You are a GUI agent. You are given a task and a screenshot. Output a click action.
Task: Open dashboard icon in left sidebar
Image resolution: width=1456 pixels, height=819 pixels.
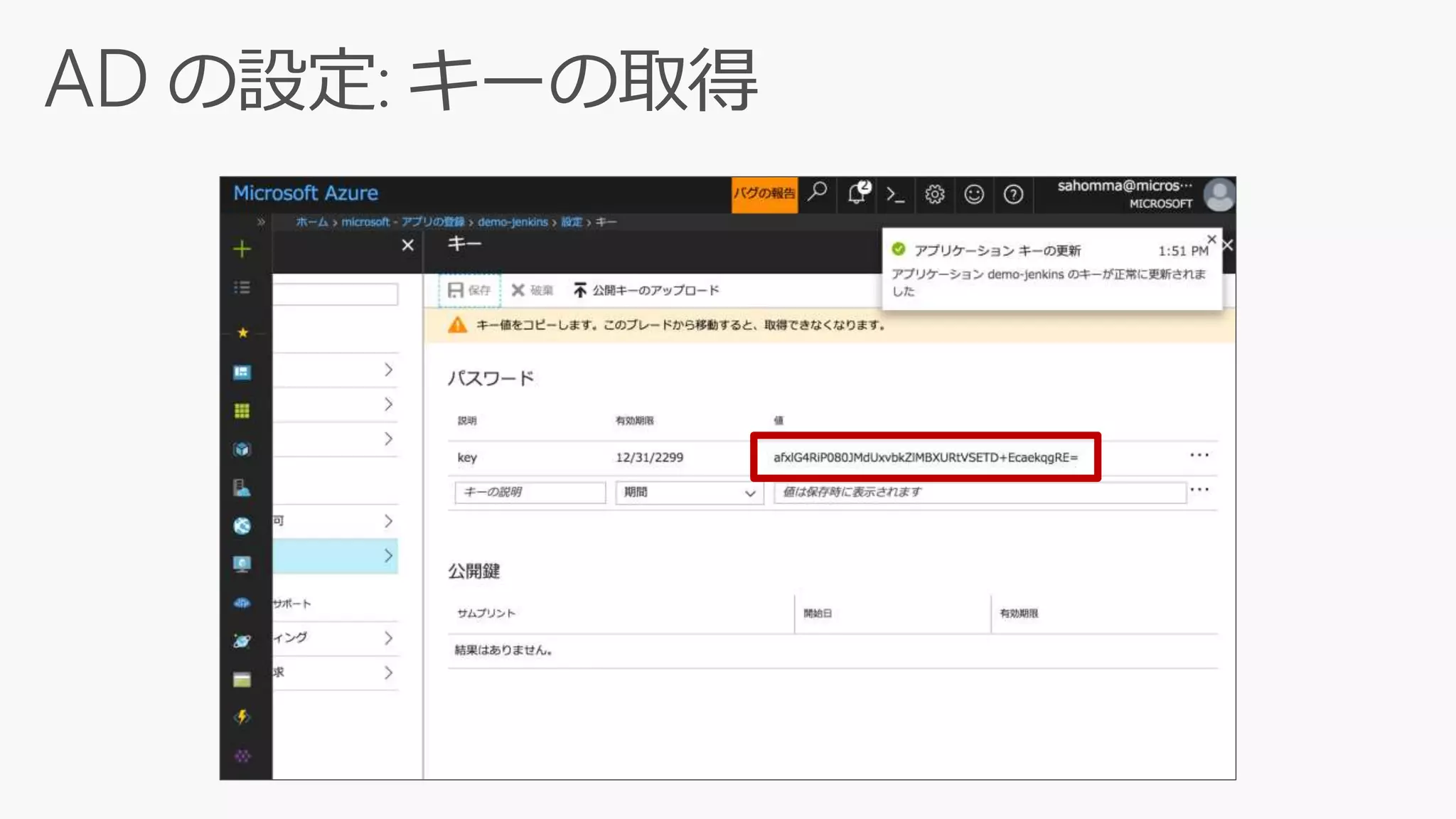242,373
